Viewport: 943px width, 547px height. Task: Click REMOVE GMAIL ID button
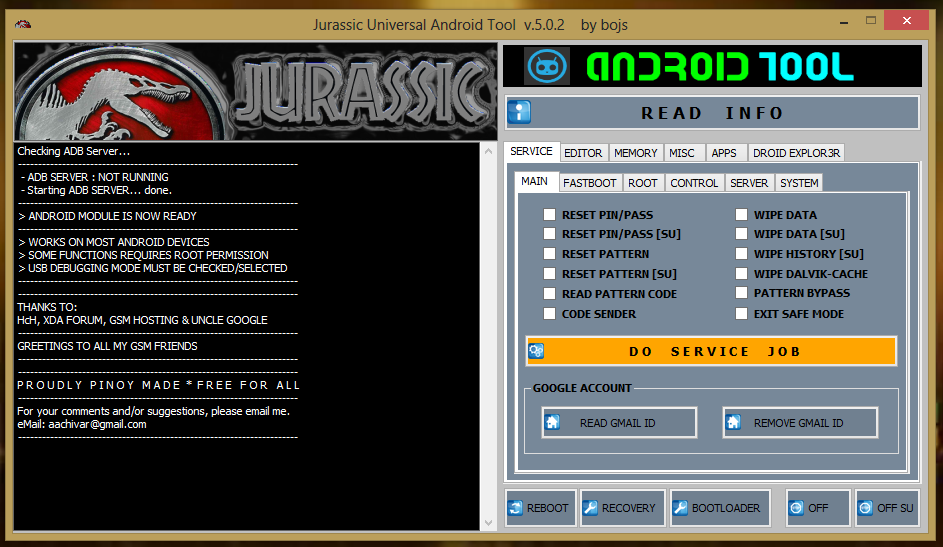click(800, 423)
